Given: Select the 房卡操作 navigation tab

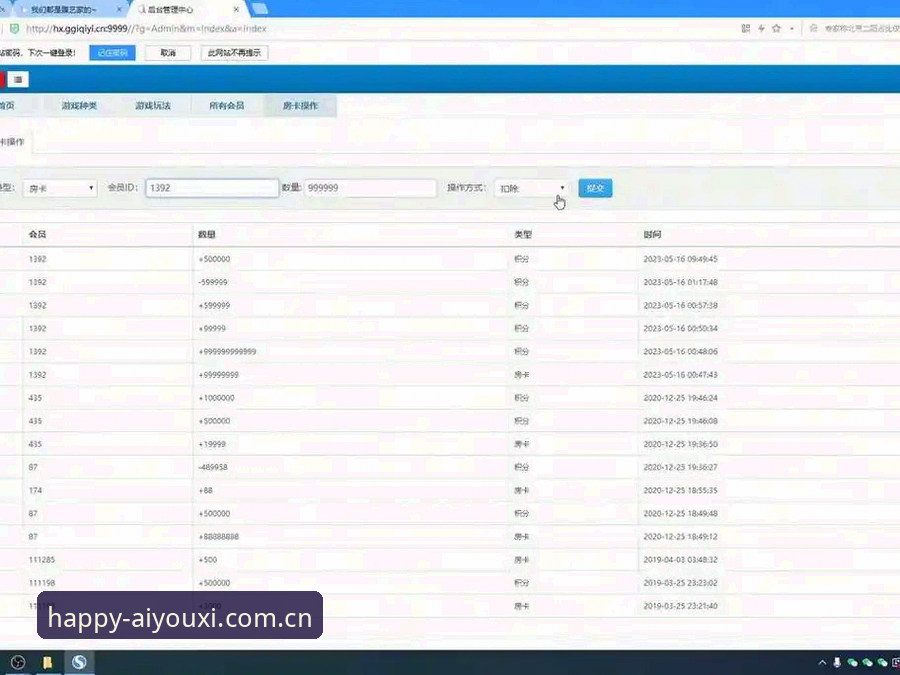Looking at the screenshot, I should click(x=300, y=106).
